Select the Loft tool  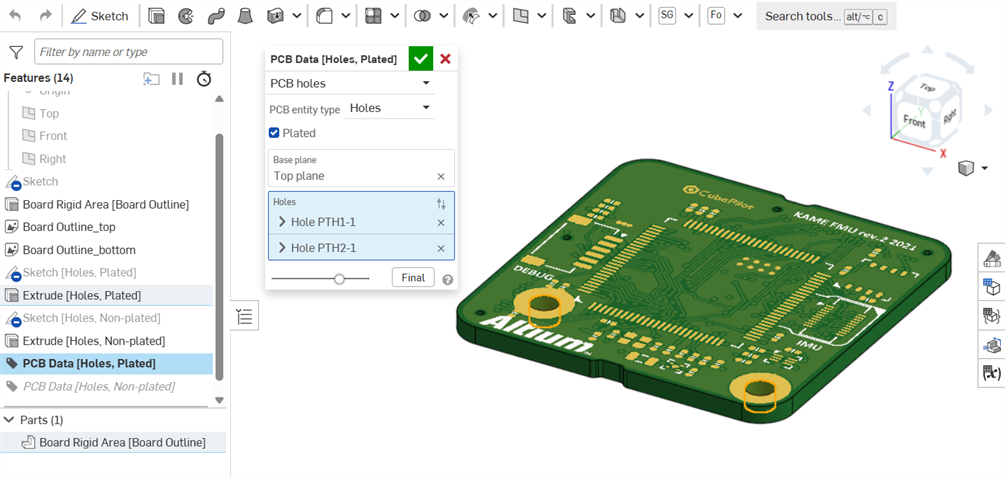(245, 16)
